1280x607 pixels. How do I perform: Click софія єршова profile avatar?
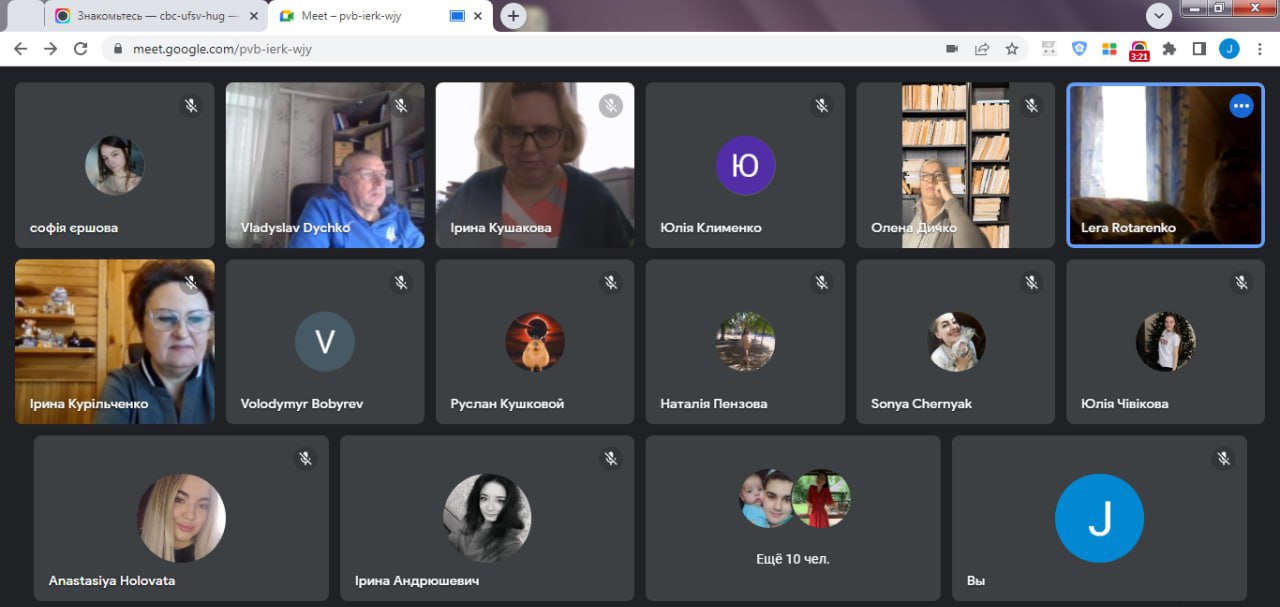[x=114, y=165]
